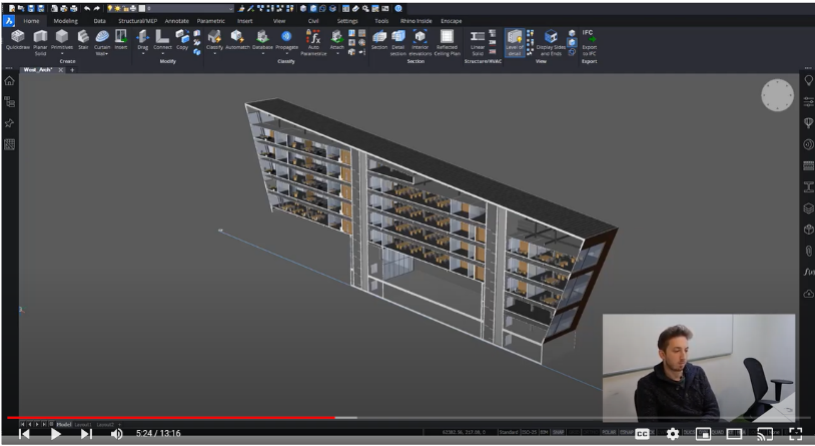Toggle POLAR in the status bar
Image resolution: width=815 pixels, height=446 pixels.
click(608, 432)
